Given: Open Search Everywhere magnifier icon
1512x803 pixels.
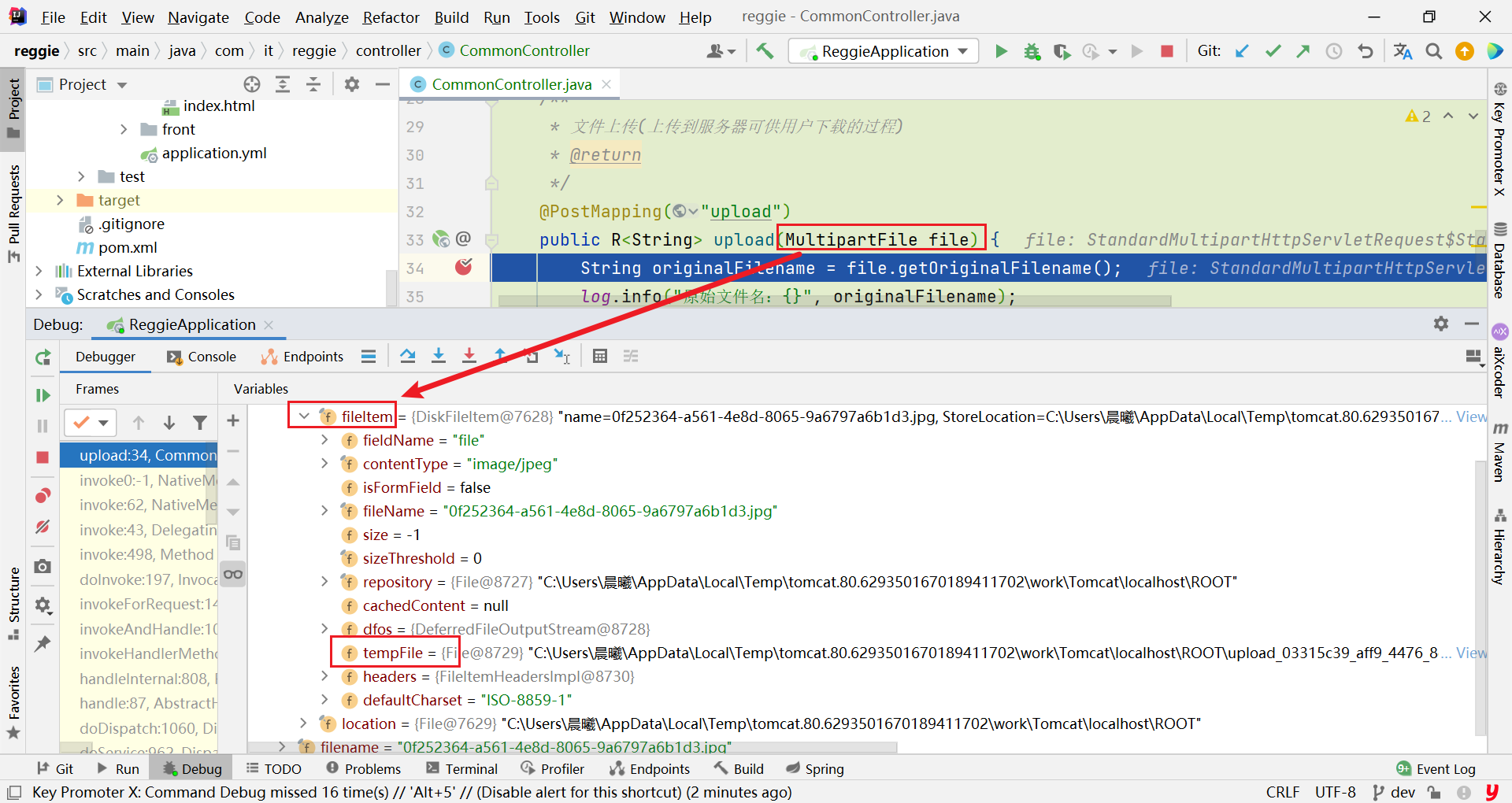Looking at the screenshot, I should coord(1434,51).
